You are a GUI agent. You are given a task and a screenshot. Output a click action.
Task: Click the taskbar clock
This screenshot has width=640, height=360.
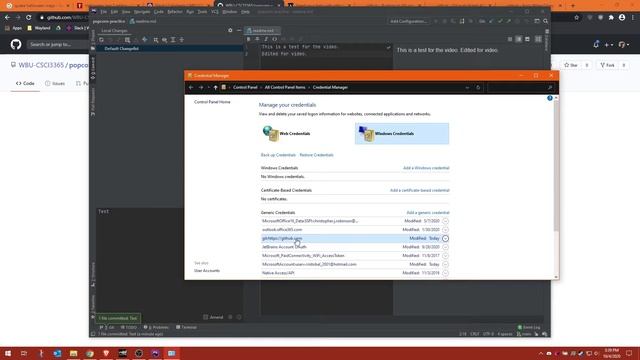[x=611, y=353]
